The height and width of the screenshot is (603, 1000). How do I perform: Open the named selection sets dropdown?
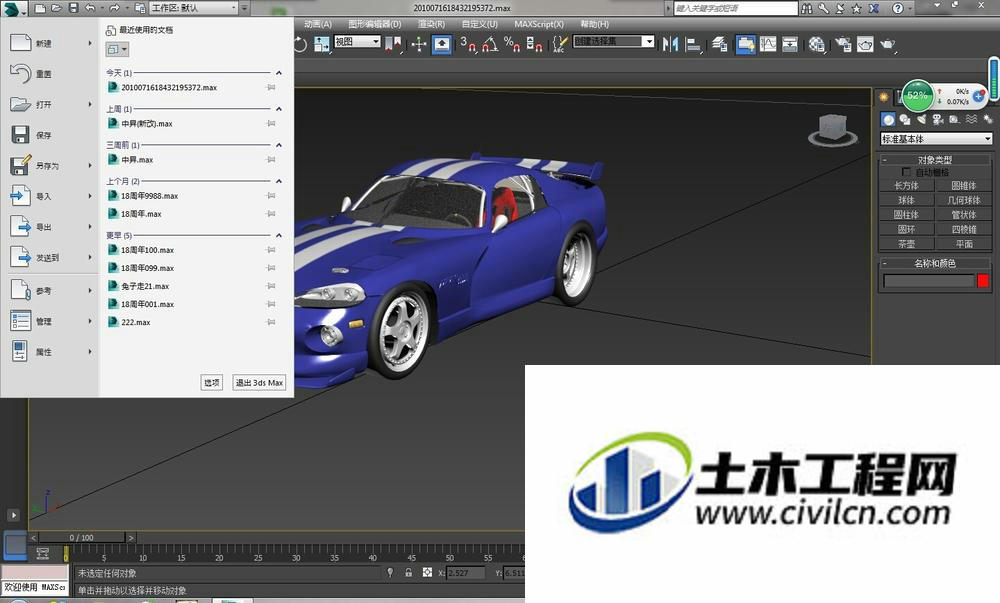[x=614, y=41]
